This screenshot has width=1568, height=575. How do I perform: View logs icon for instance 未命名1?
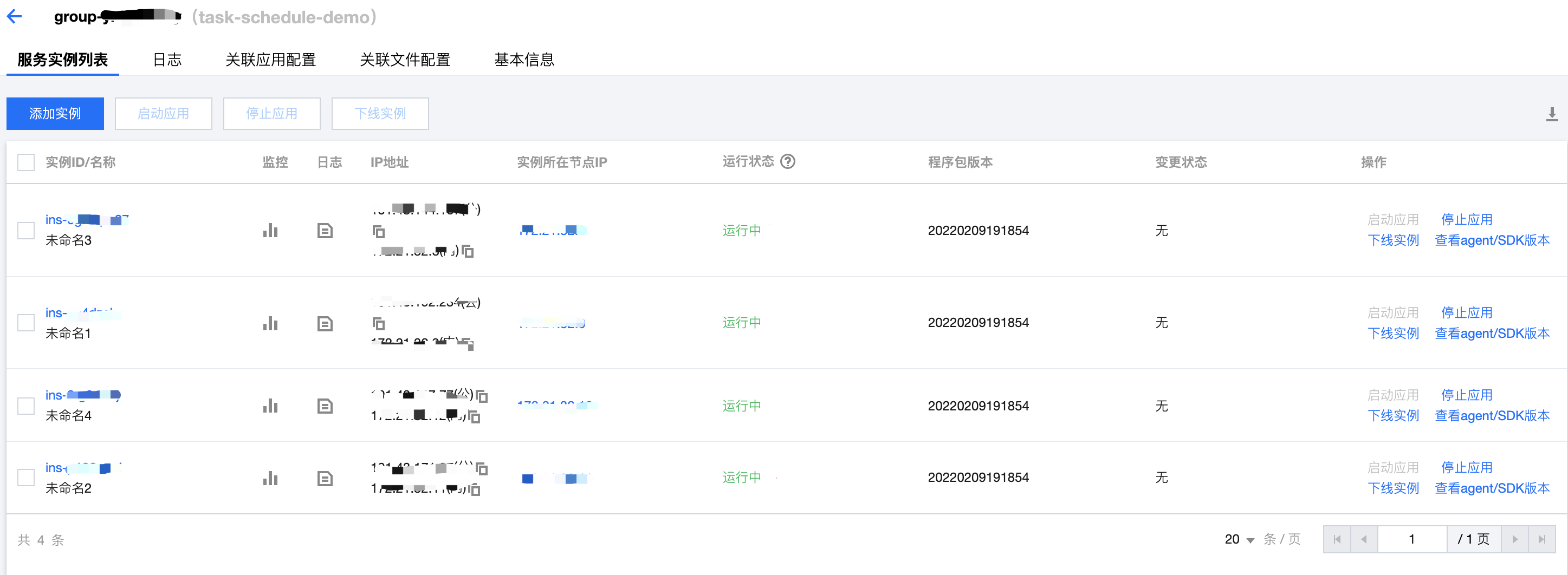tap(325, 323)
